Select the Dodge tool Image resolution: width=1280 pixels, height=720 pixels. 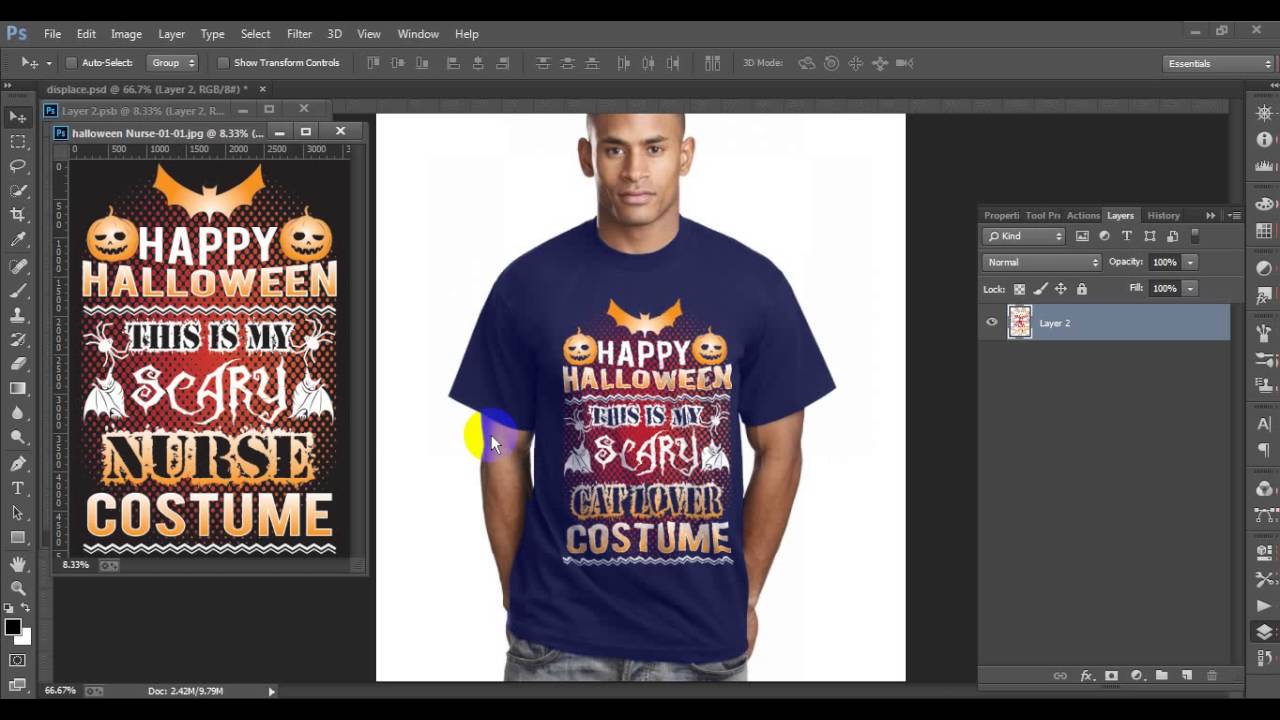click(18, 437)
